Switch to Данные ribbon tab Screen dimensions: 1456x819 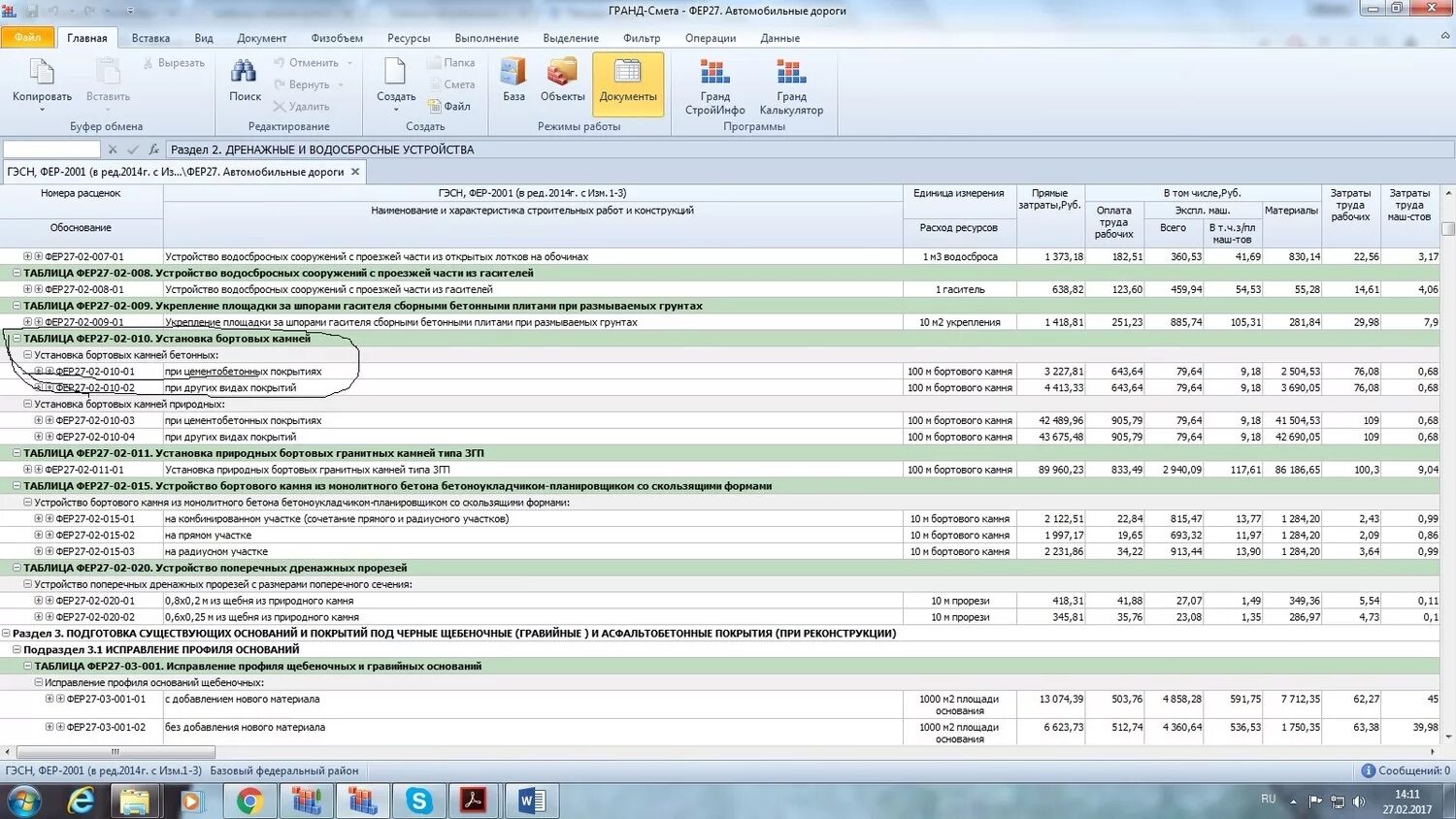pyautogui.click(x=779, y=39)
